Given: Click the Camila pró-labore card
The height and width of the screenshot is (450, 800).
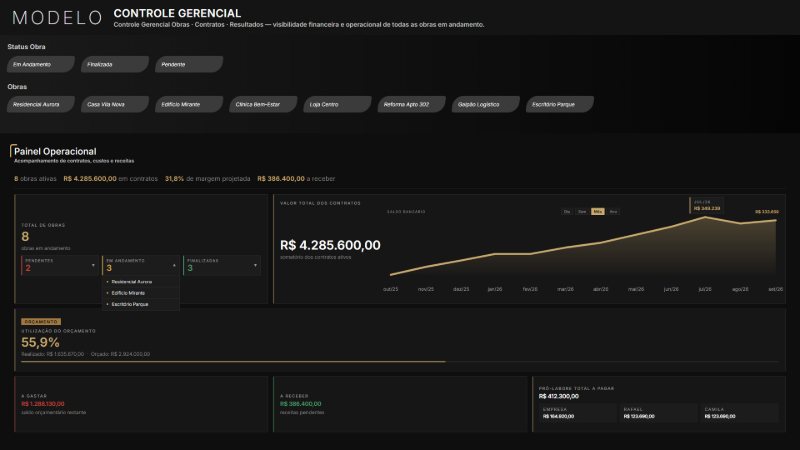Looking at the screenshot, I should [740, 413].
